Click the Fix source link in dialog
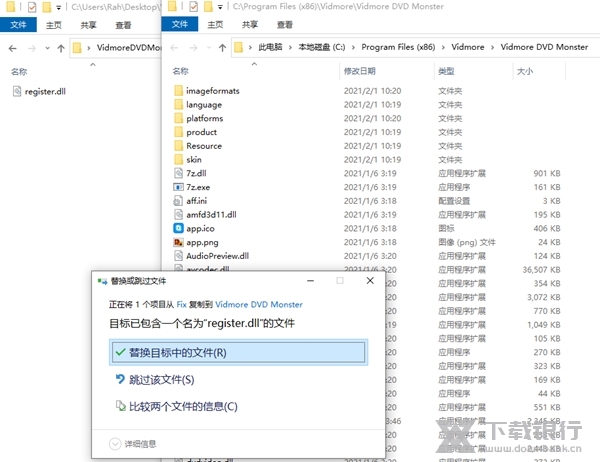This screenshot has width=600, height=462. pos(181,305)
